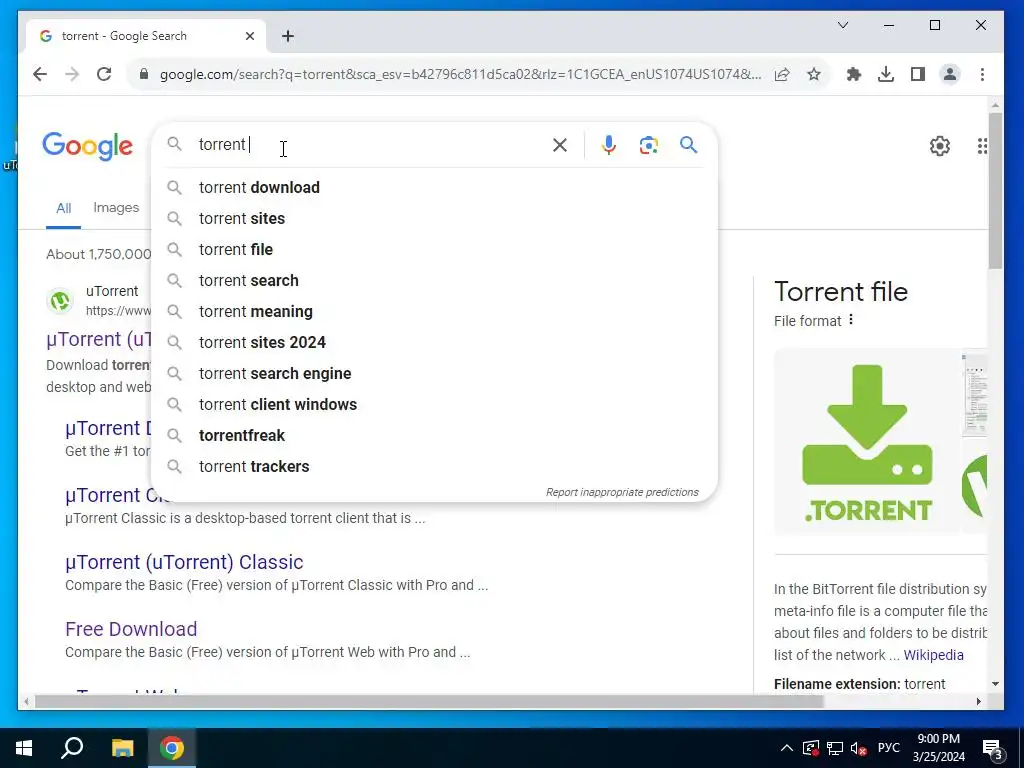The image size is (1024, 768).
Task: Open Windows Start menu
Action: point(24,748)
